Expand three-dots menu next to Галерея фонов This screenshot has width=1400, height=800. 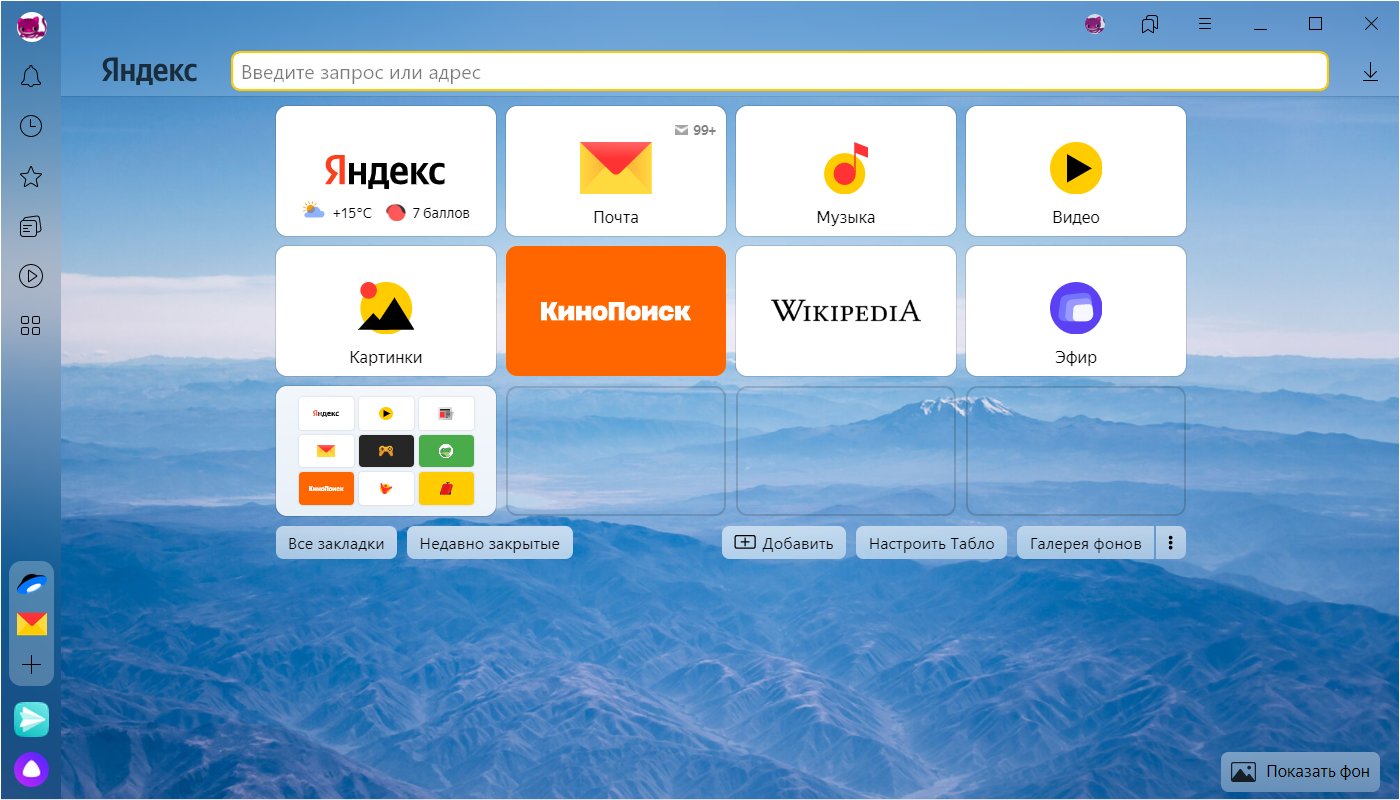1171,543
